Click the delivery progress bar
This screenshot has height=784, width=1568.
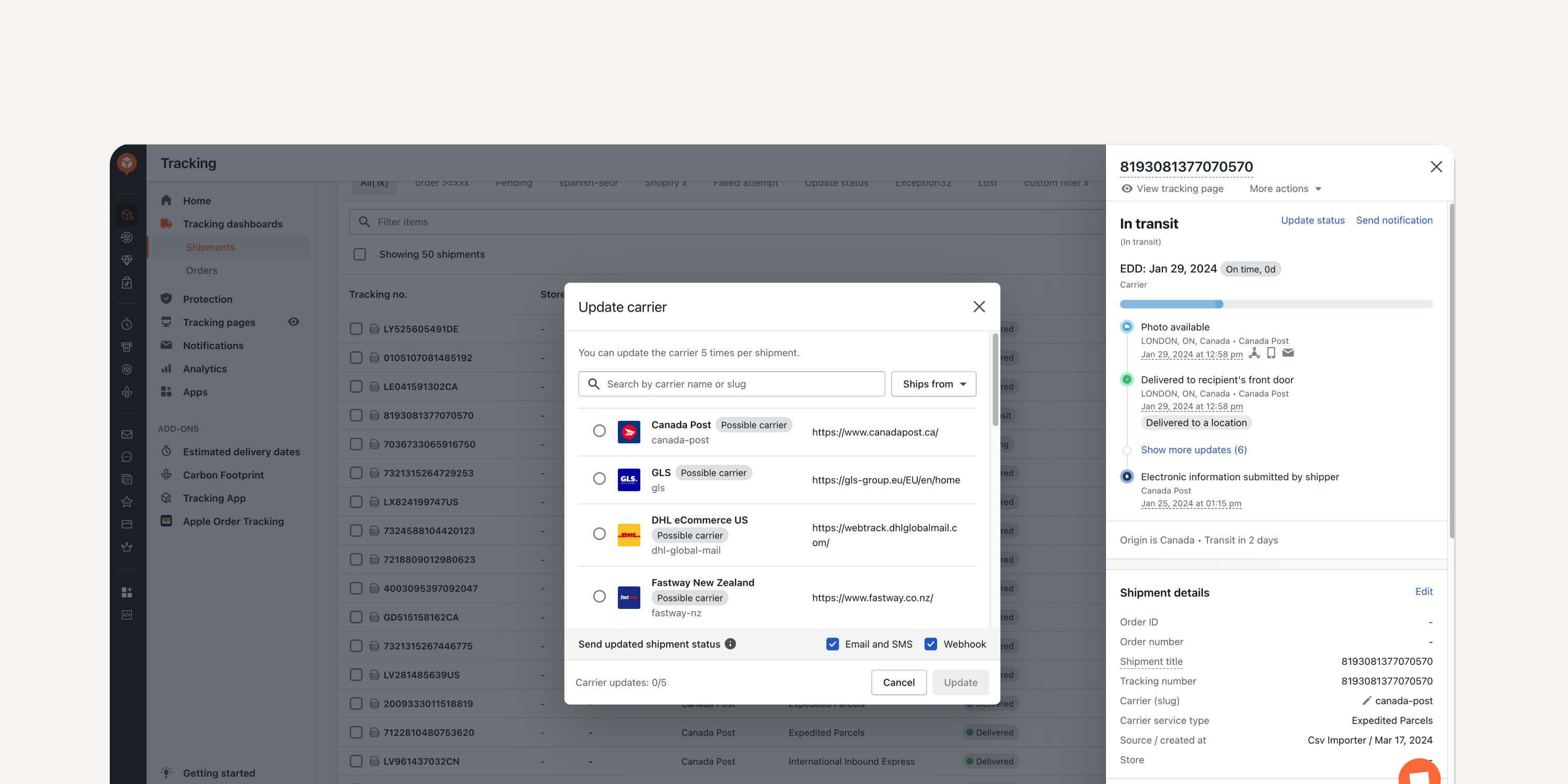(x=1275, y=304)
